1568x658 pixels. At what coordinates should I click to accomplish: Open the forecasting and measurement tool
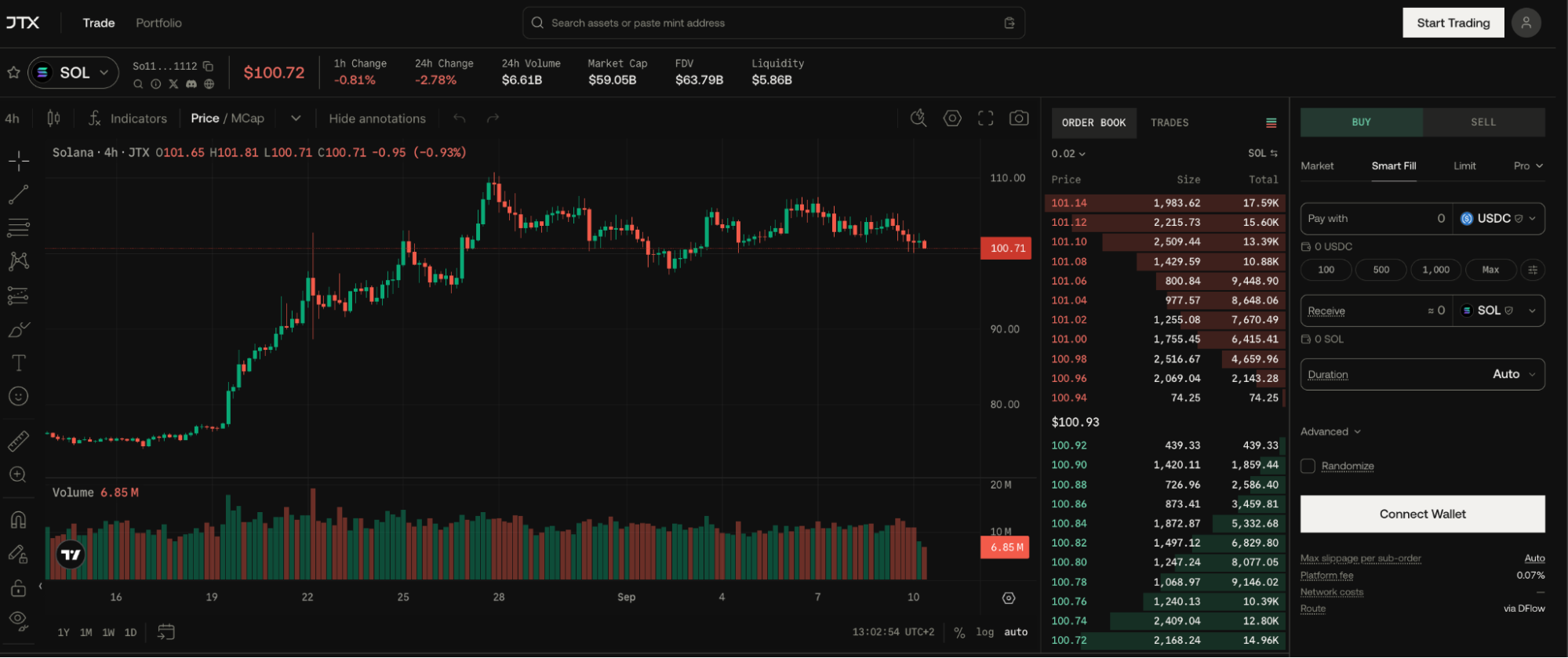point(19,296)
